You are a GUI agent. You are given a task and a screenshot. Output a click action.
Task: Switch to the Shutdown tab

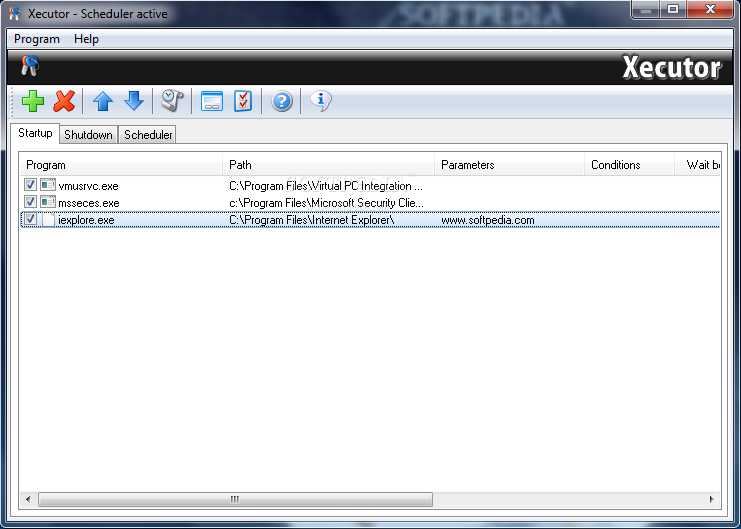pos(88,135)
